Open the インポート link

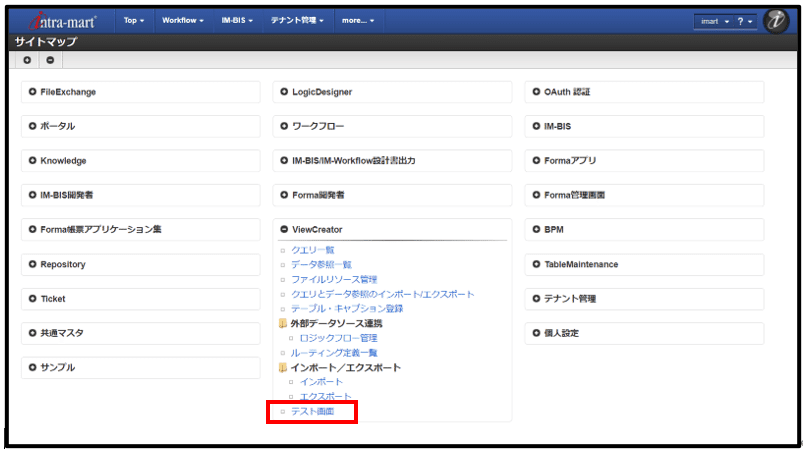[321, 382]
